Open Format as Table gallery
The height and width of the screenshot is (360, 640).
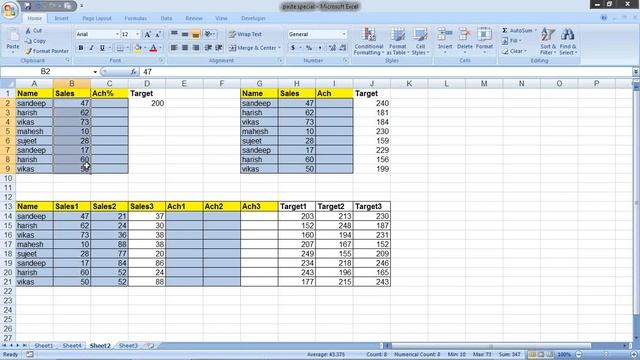(x=397, y=41)
